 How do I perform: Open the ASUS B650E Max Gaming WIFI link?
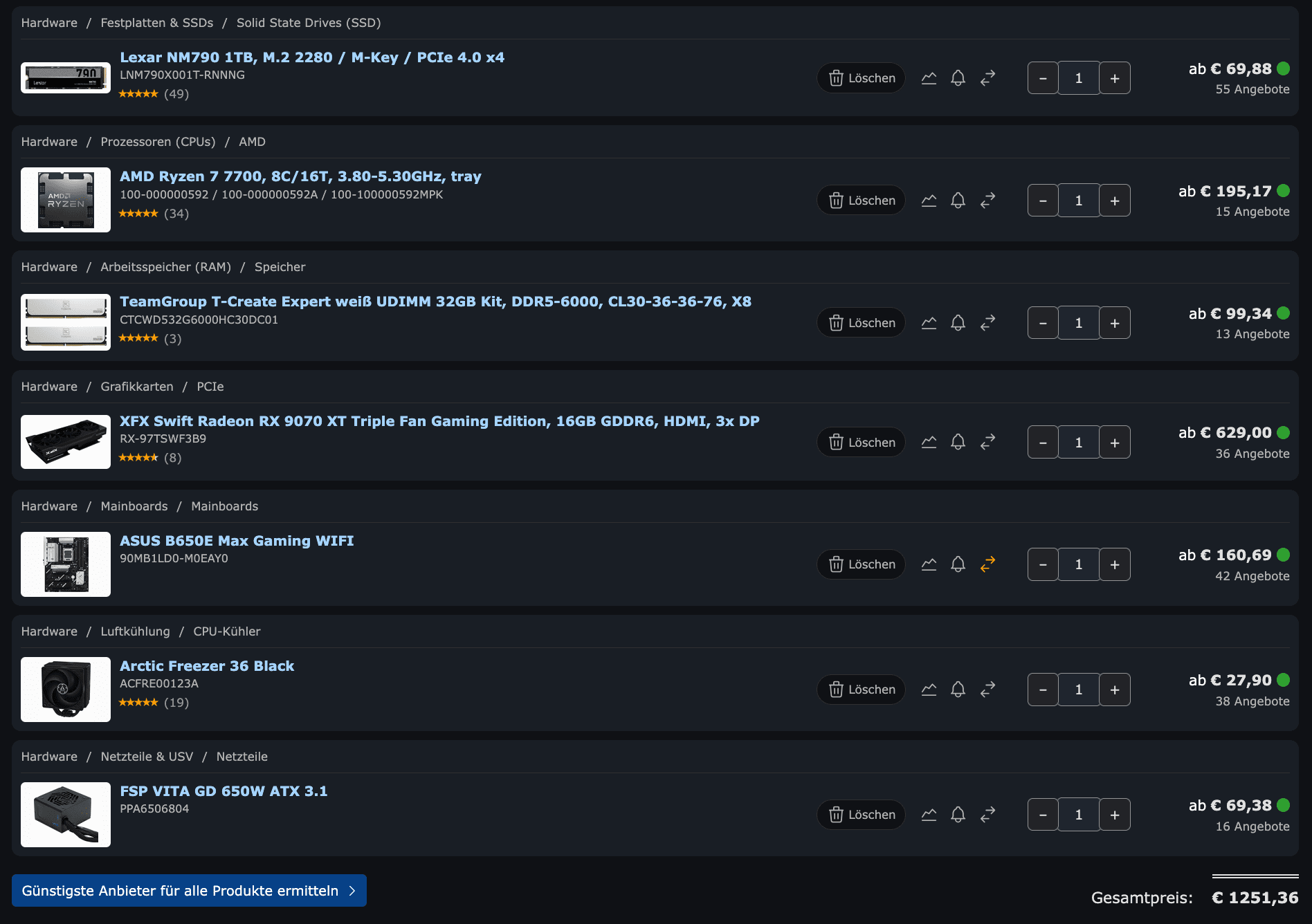(237, 541)
